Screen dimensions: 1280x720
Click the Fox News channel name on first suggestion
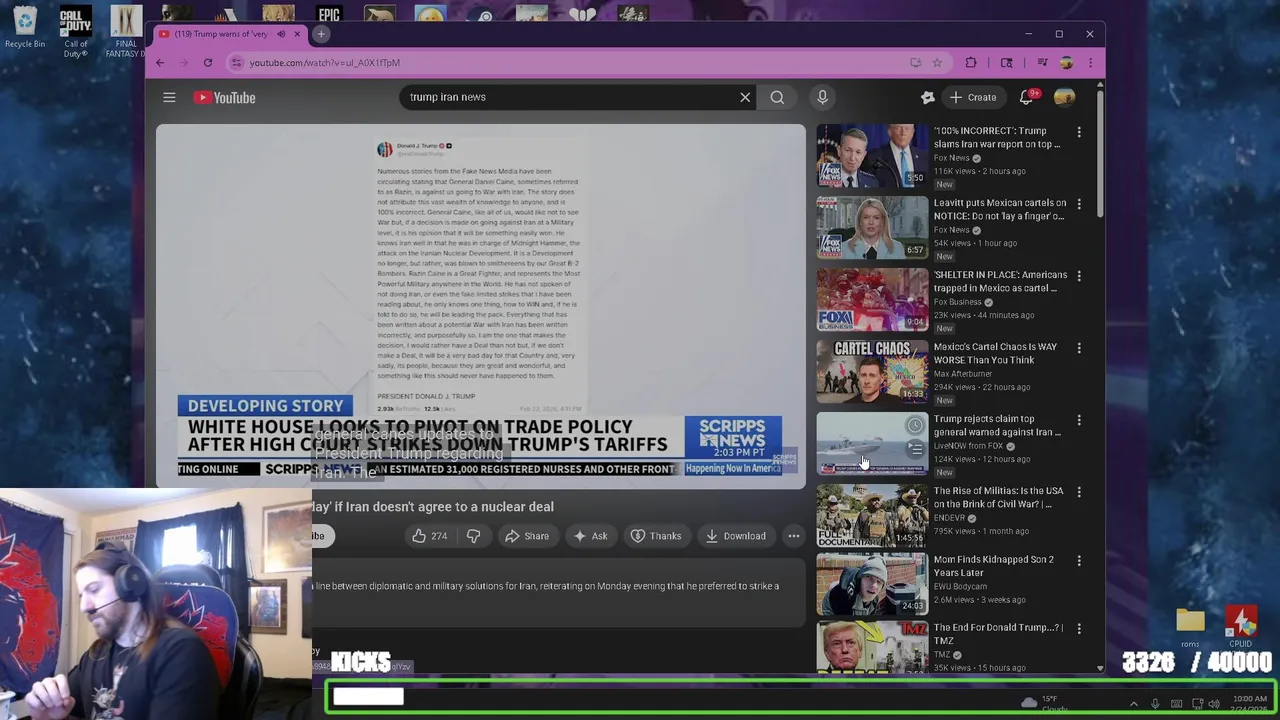pyautogui.click(x=952, y=158)
